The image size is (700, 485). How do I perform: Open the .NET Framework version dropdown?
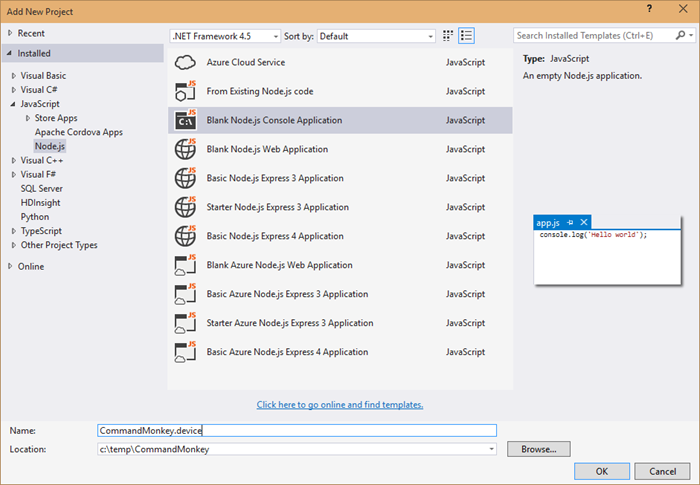pos(273,36)
